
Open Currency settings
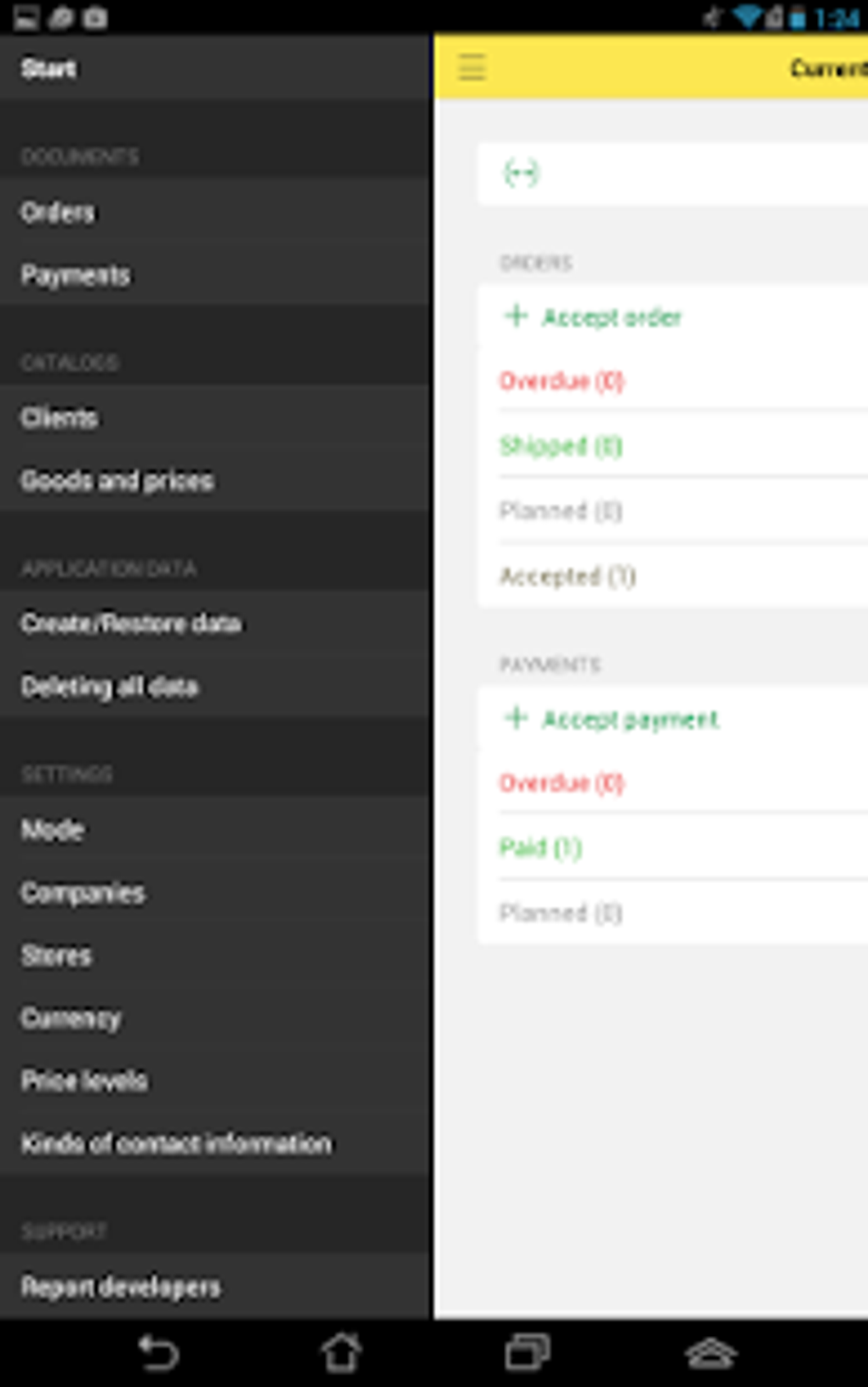pyautogui.click(x=71, y=1019)
